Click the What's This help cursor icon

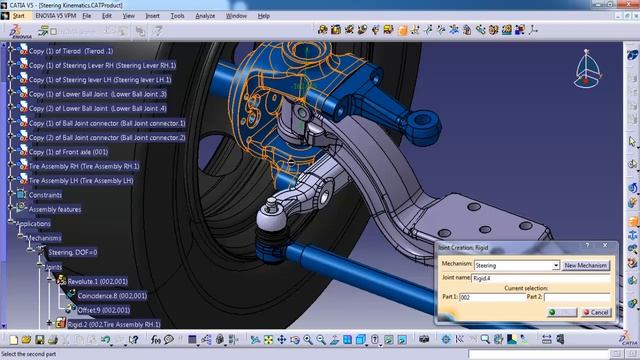[x=133, y=340]
